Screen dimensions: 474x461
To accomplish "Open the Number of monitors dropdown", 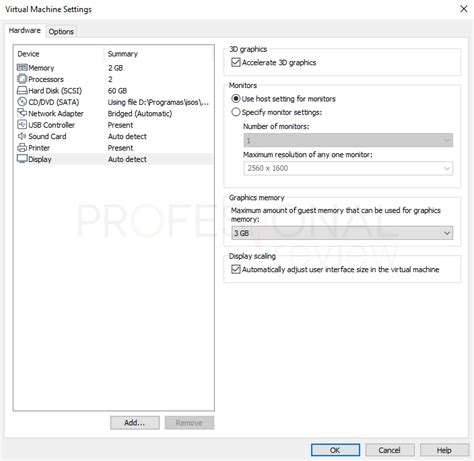I will (x=348, y=140).
